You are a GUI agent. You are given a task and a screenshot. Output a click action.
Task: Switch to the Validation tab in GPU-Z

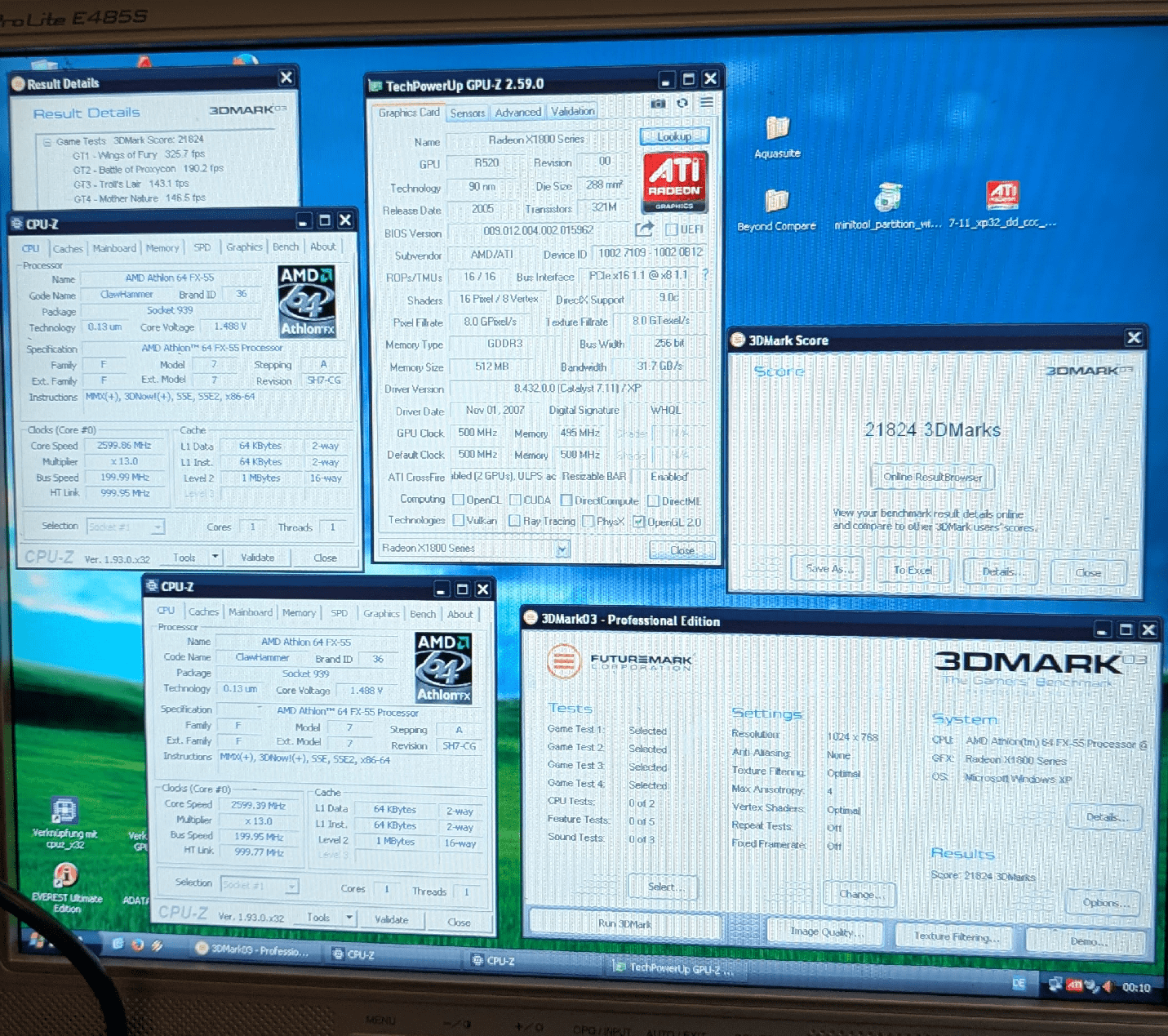point(572,111)
